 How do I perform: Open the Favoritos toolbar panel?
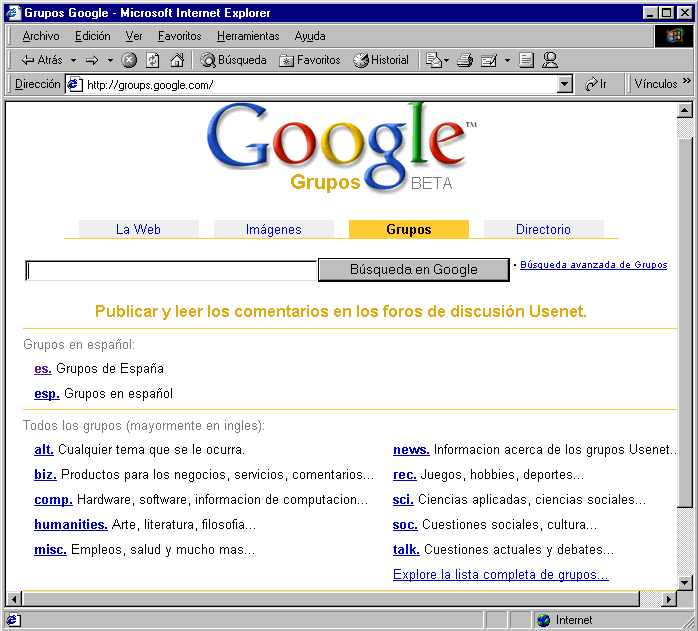(309, 60)
